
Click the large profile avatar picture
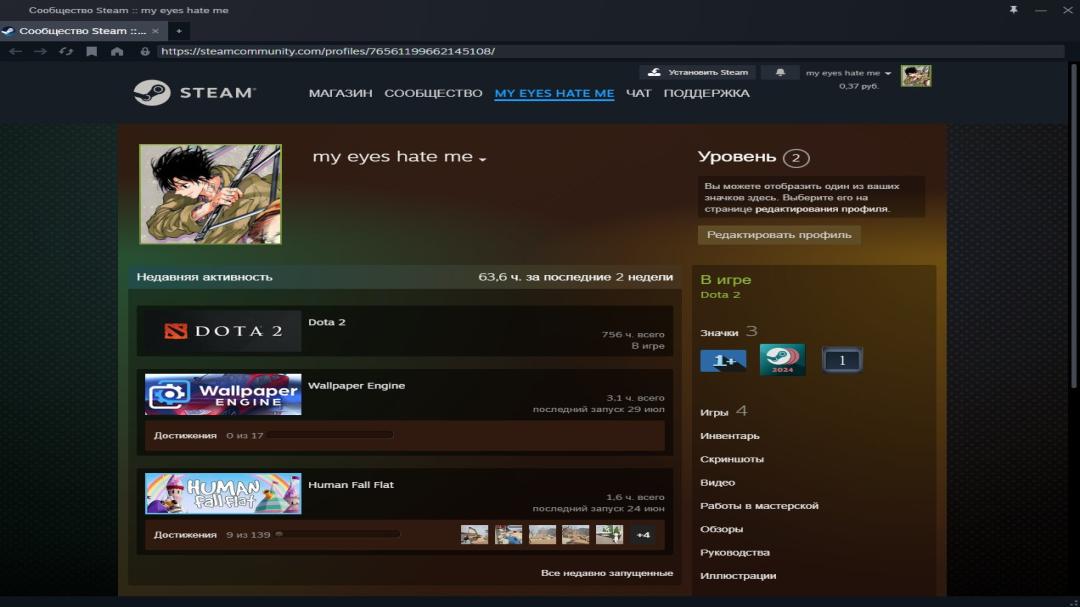210,194
